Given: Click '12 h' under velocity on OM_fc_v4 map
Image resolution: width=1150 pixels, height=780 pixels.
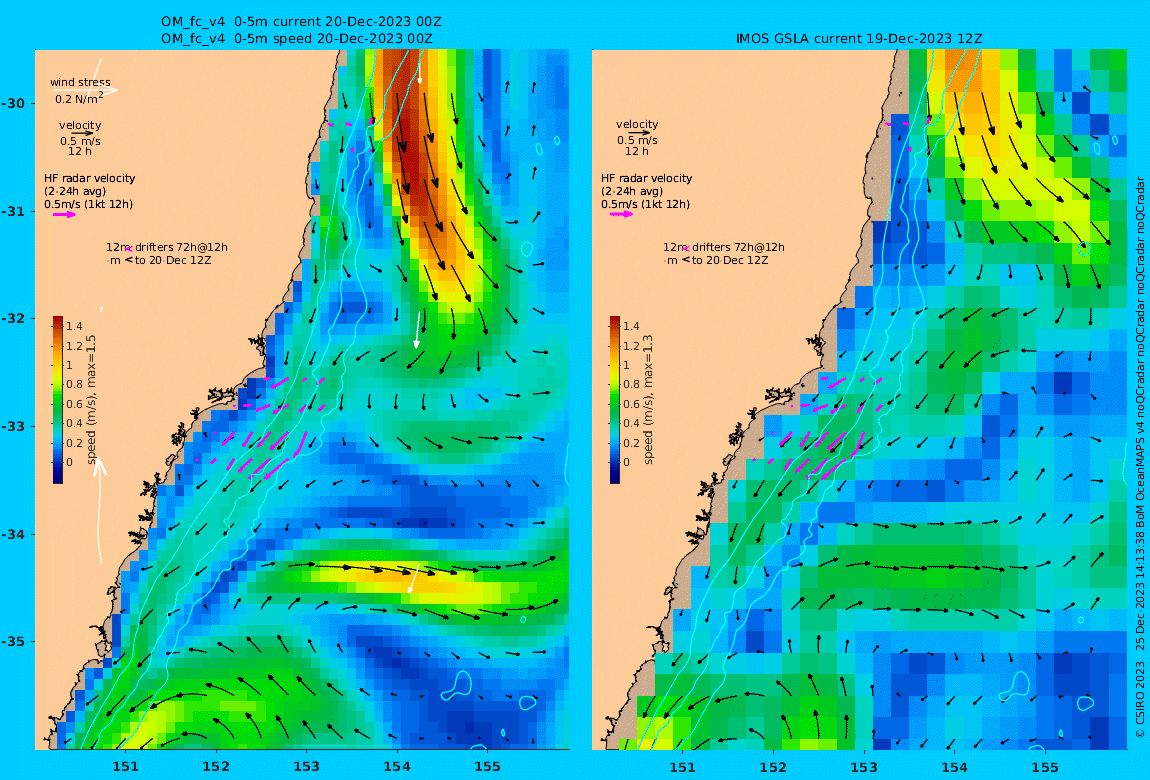Looking at the screenshot, I should [80, 152].
